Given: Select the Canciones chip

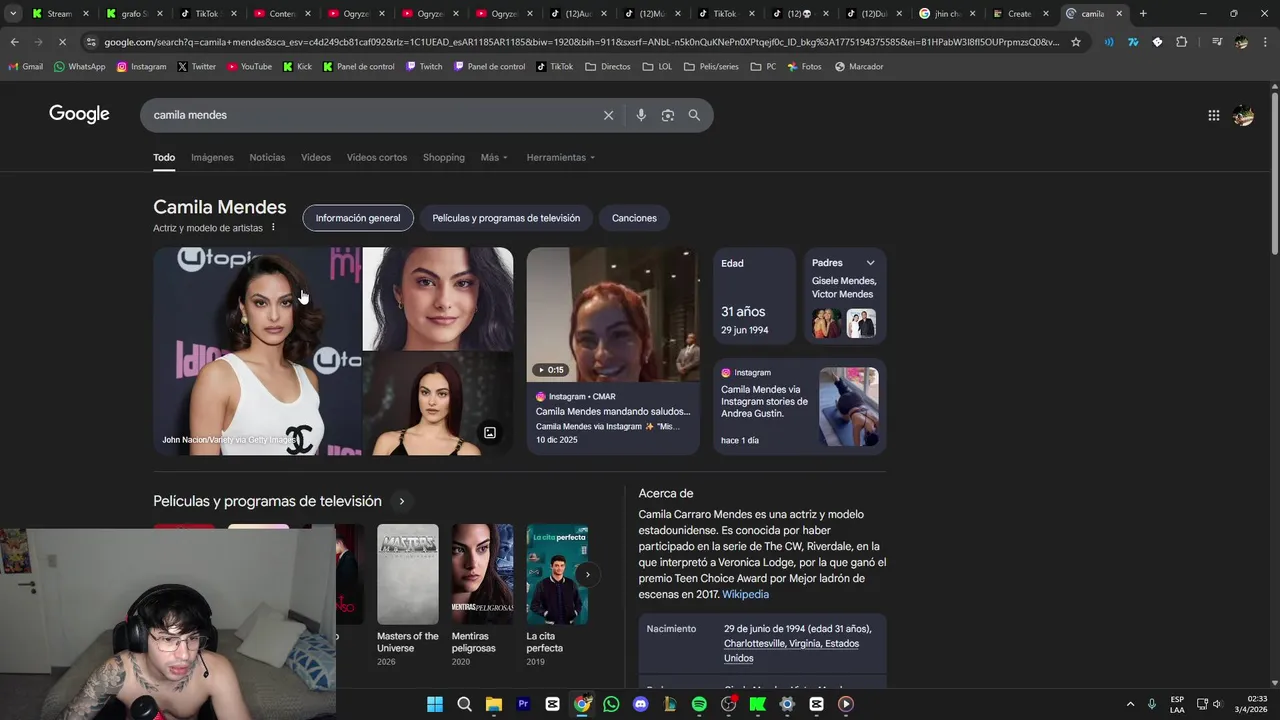Looking at the screenshot, I should coord(634,218).
